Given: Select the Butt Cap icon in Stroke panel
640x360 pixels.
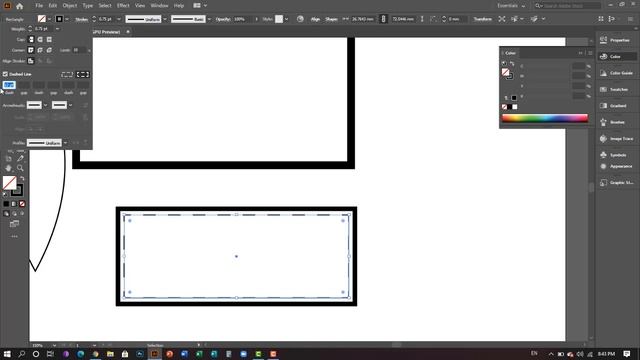Looking at the screenshot, I should [31, 39].
